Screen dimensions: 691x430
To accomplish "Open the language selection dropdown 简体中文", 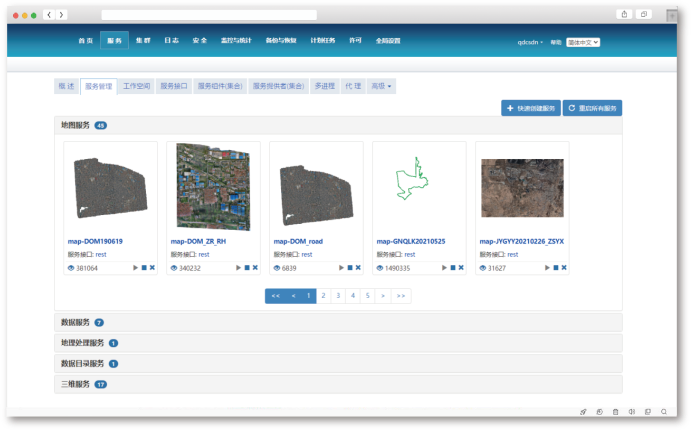I will point(582,42).
